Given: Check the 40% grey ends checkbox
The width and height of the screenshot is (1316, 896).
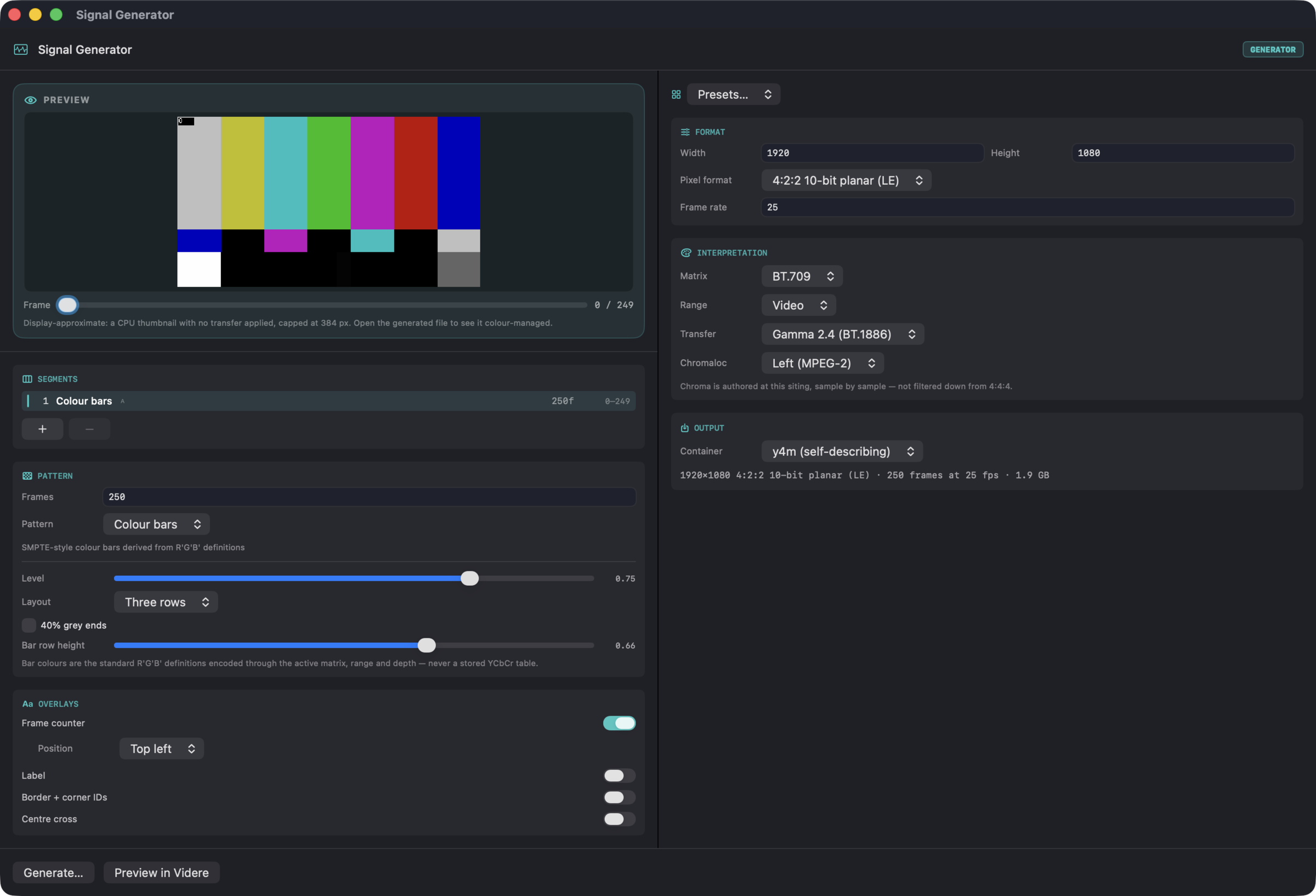Looking at the screenshot, I should pyautogui.click(x=29, y=625).
